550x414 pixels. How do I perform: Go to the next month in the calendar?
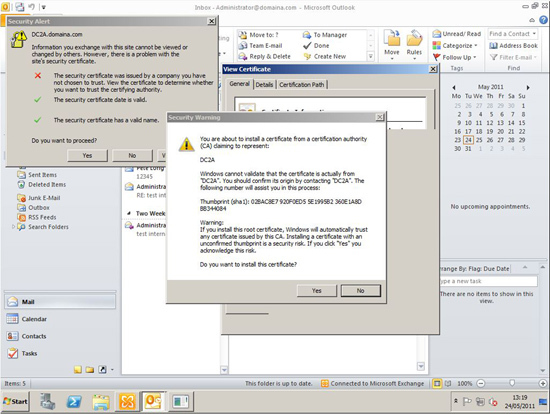528,87
